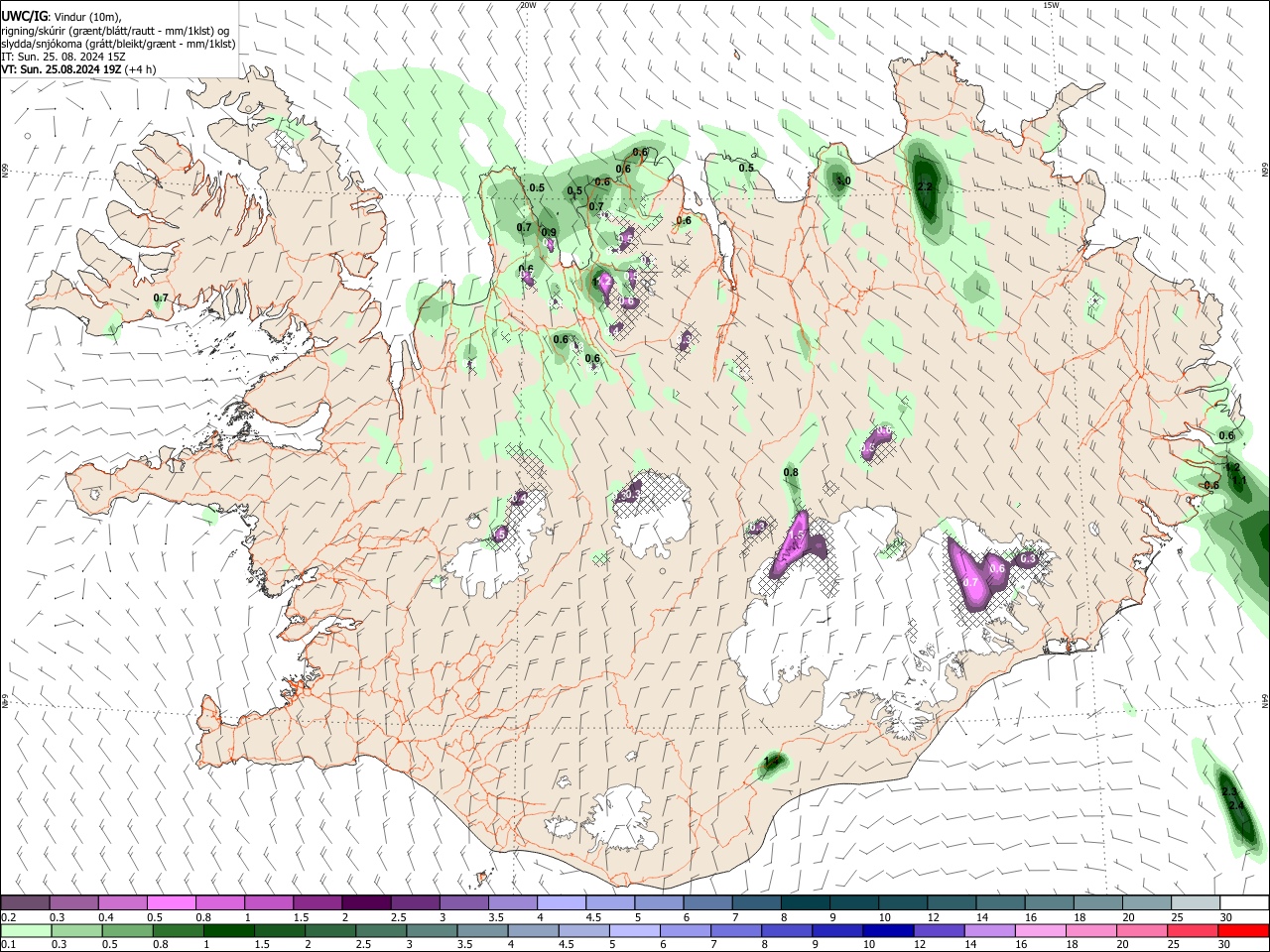Select the 2.4 value offshore in the southeast
The height and width of the screenshot is (952, 1270).
pos(1235,805)
